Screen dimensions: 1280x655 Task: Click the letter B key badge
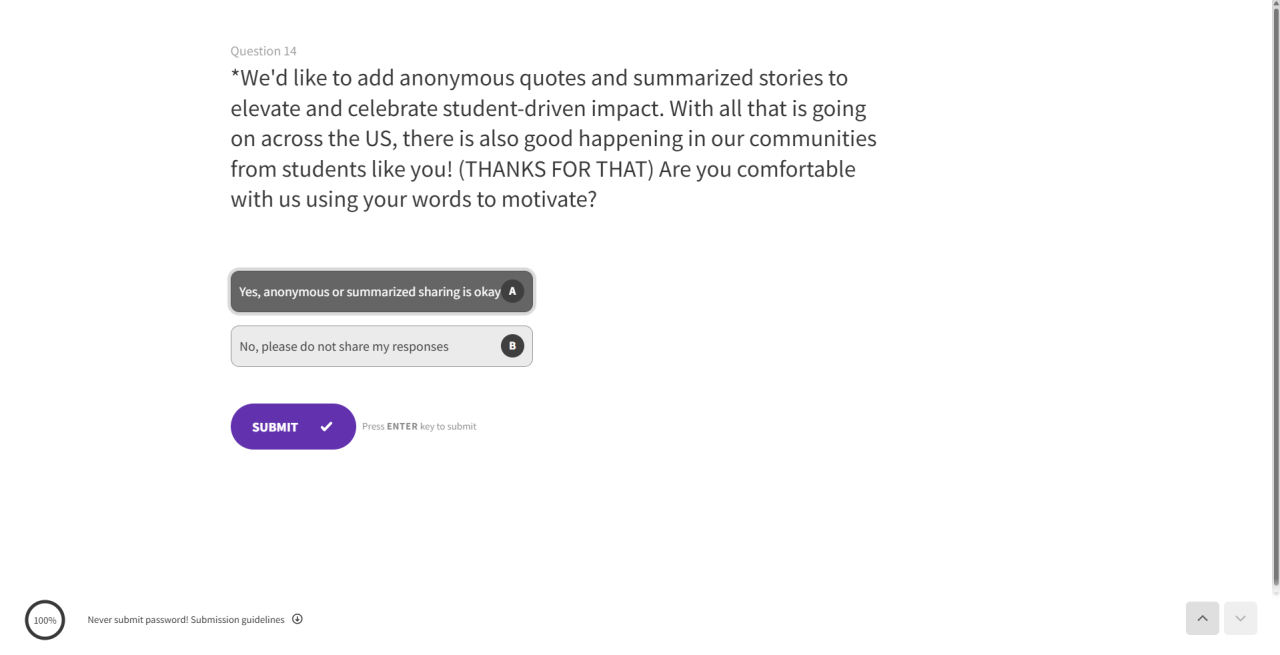512,346
